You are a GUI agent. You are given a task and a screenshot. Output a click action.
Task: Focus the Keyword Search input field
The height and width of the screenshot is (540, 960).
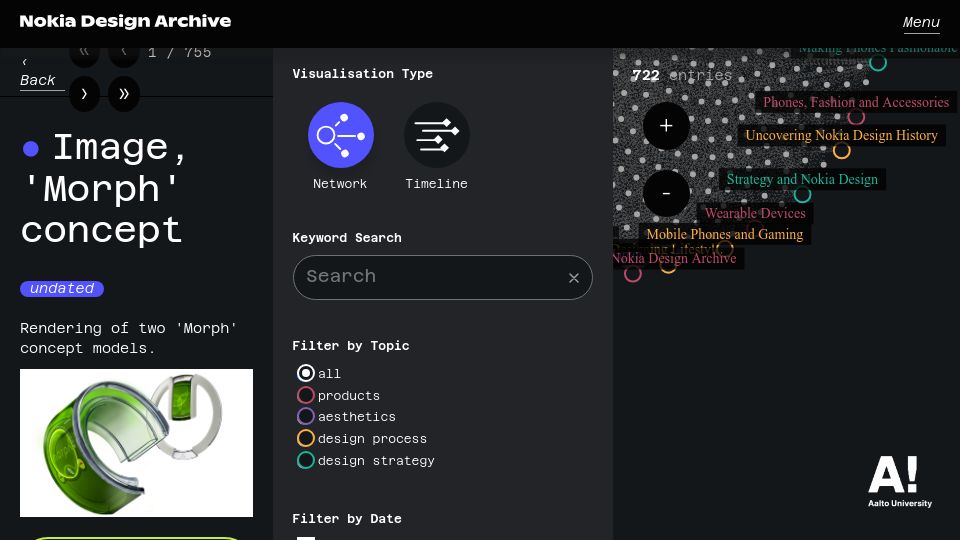tap(442, 277)
